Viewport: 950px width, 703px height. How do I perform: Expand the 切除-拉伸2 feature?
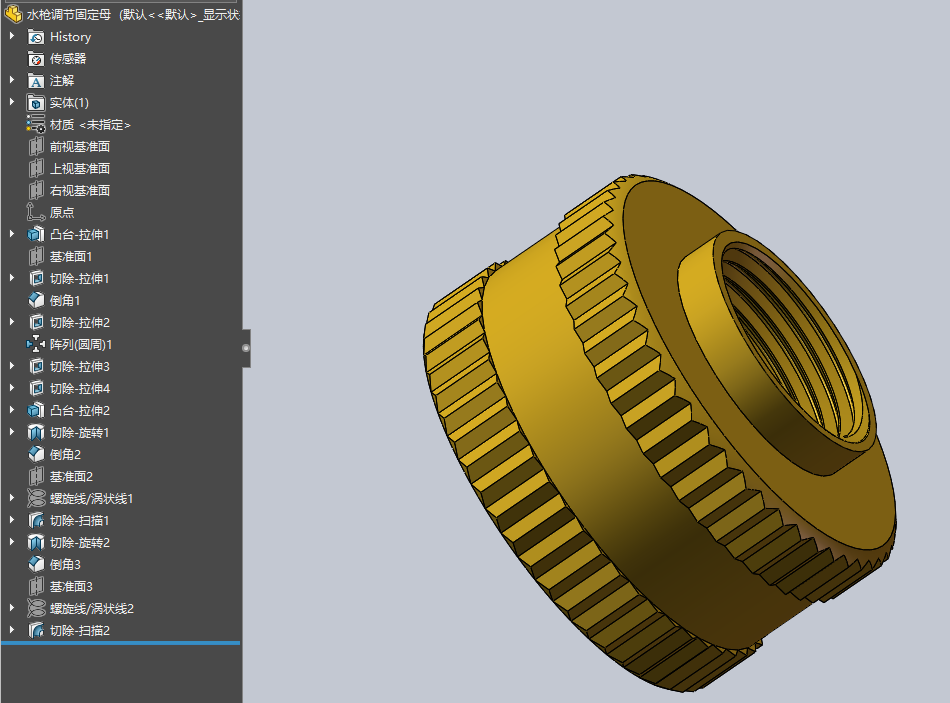point(12,322)
